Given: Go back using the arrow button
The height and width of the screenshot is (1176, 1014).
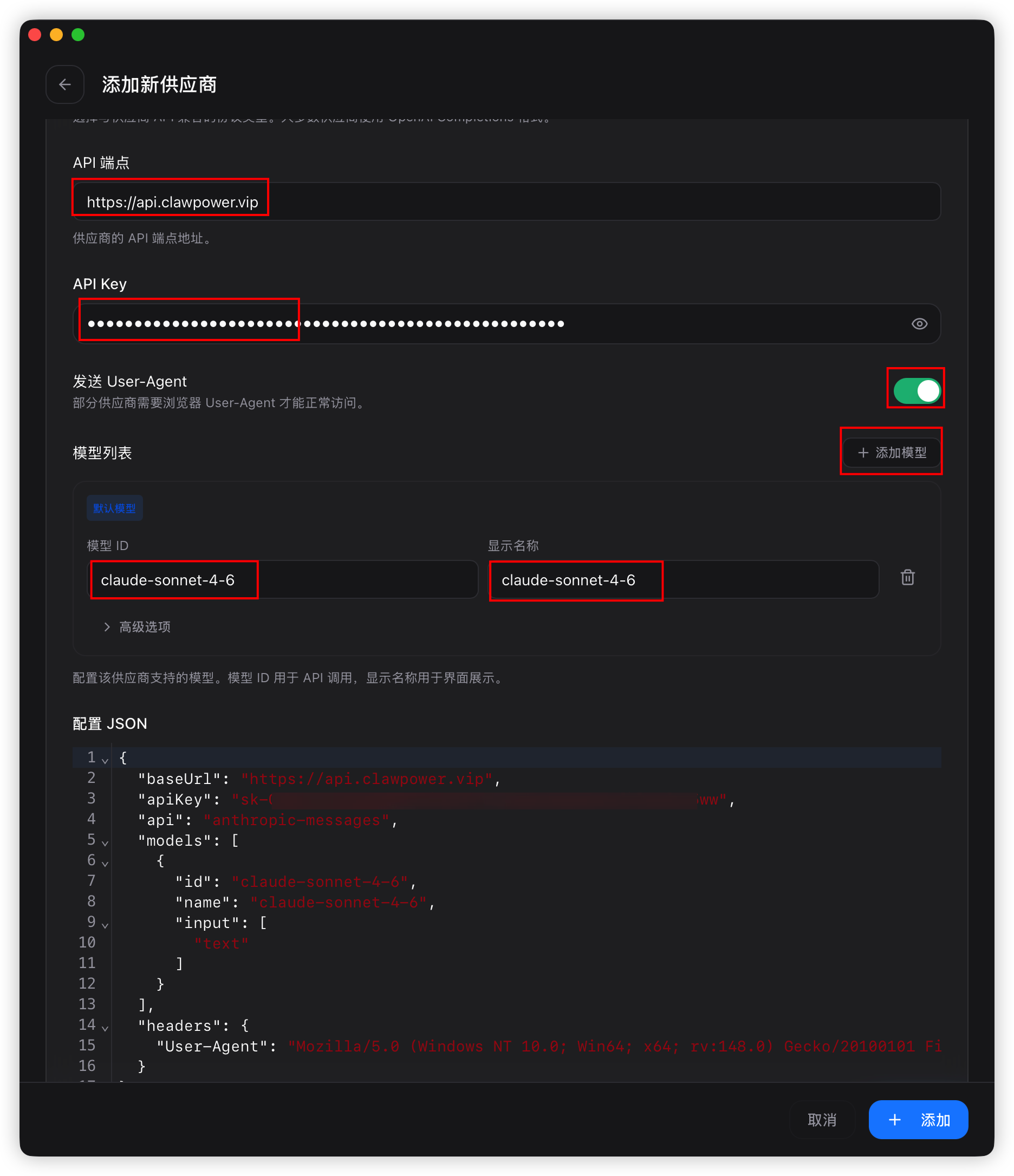Looking at the screenshot, I should click(64, 84).
